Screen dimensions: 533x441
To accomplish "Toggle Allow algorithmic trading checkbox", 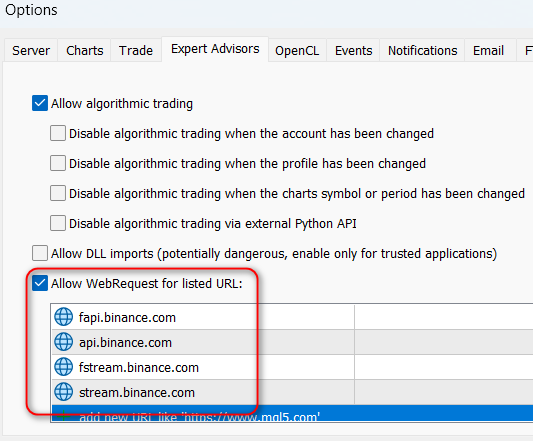I will 40,103.
